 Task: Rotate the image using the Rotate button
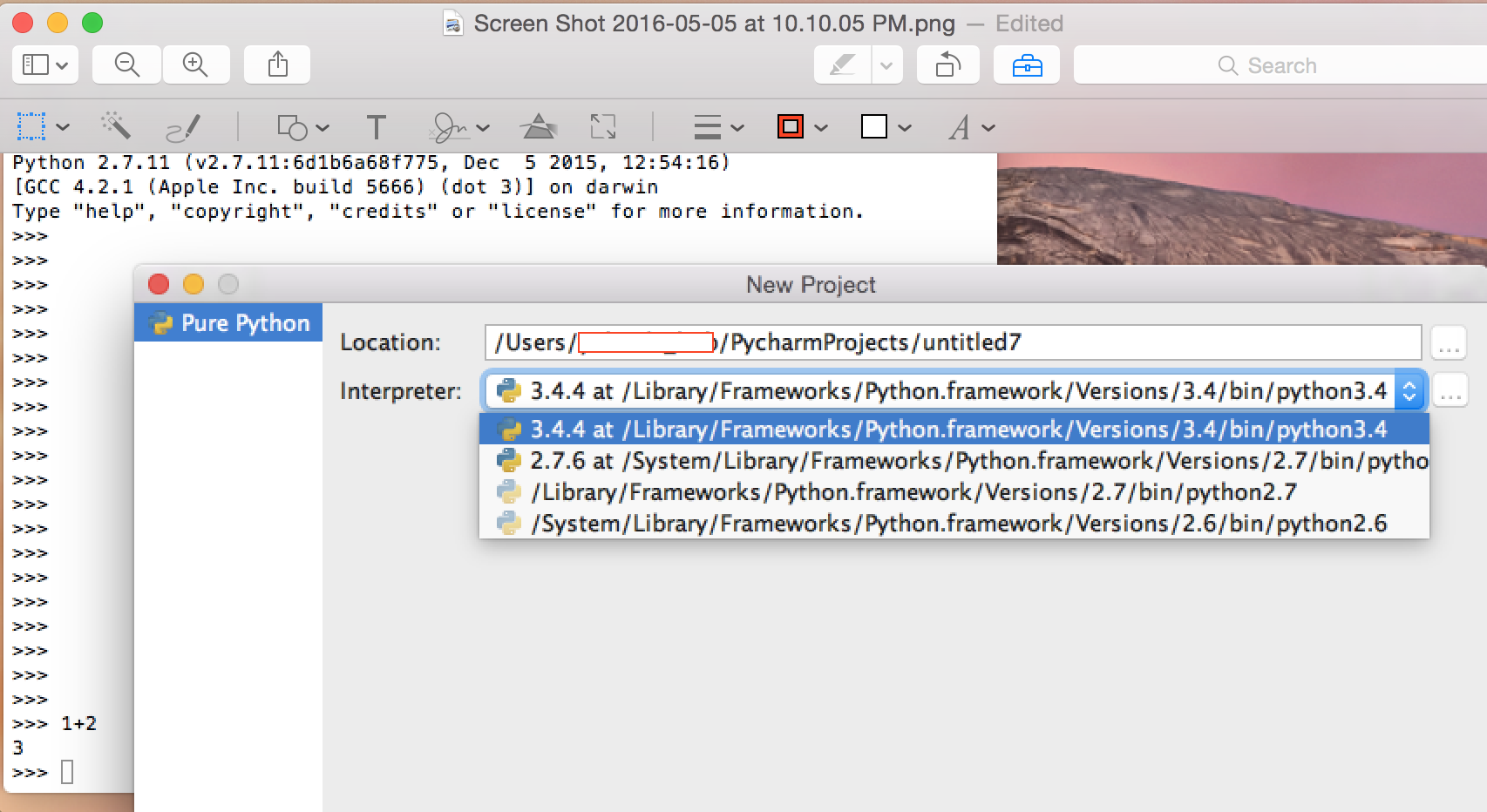[x=948, y=64]
